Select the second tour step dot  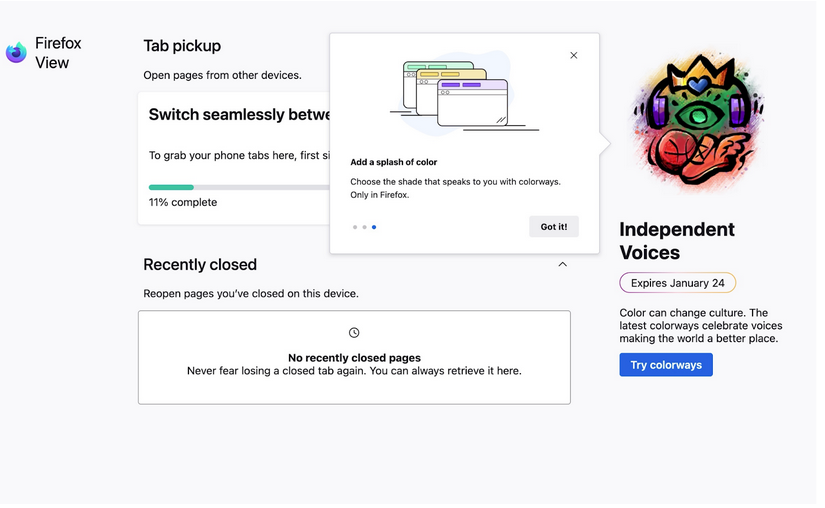pyautogui.click(x=364, y=227)
